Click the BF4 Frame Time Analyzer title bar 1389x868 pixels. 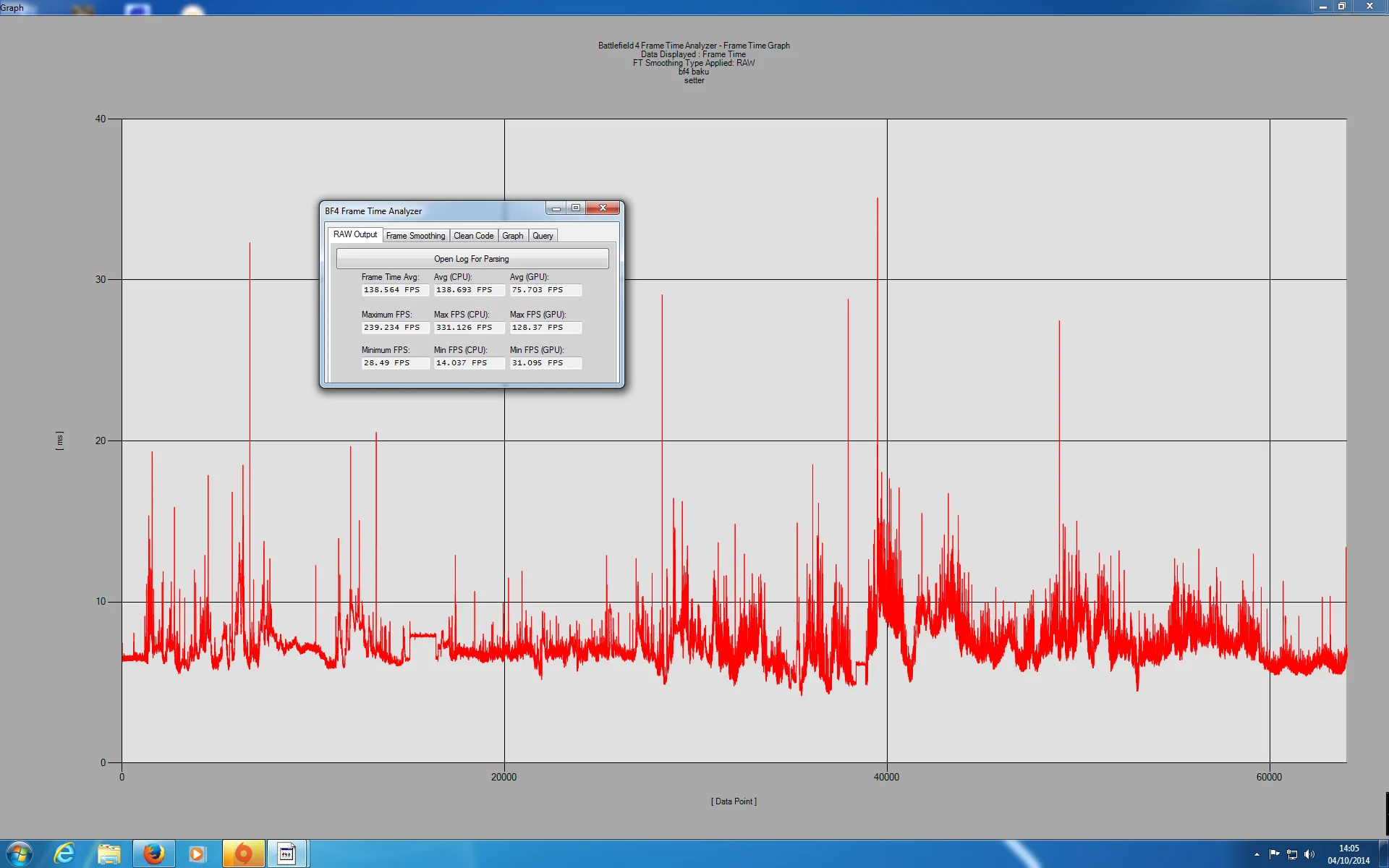tap(434, 210)
